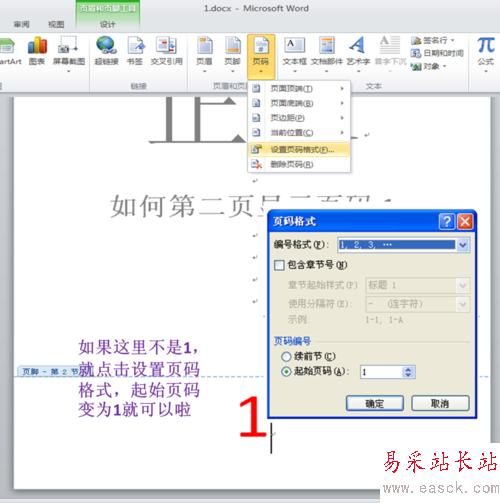This screenshot has height=503, width=500.
Task: Click the Start at spinner arrows
Action: coord(408,372)
